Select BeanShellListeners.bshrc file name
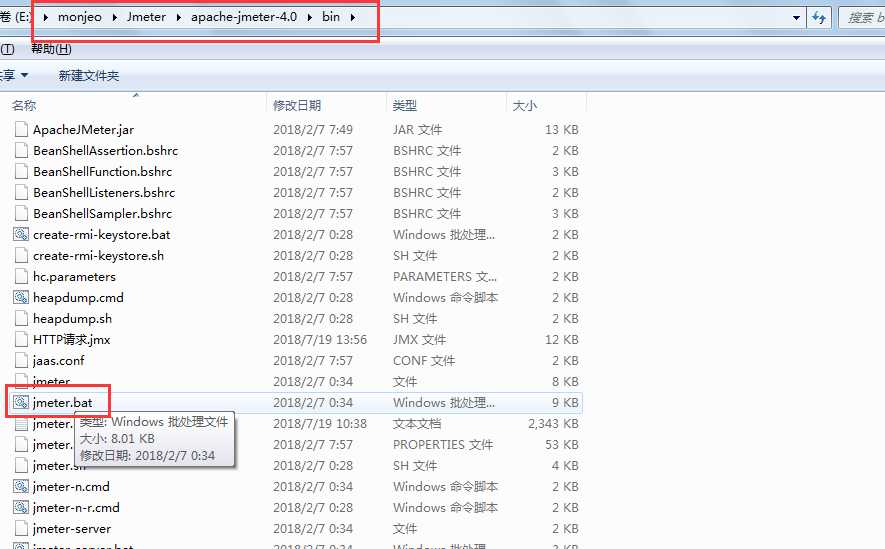 pyautogui.click(x=104, y=192)
